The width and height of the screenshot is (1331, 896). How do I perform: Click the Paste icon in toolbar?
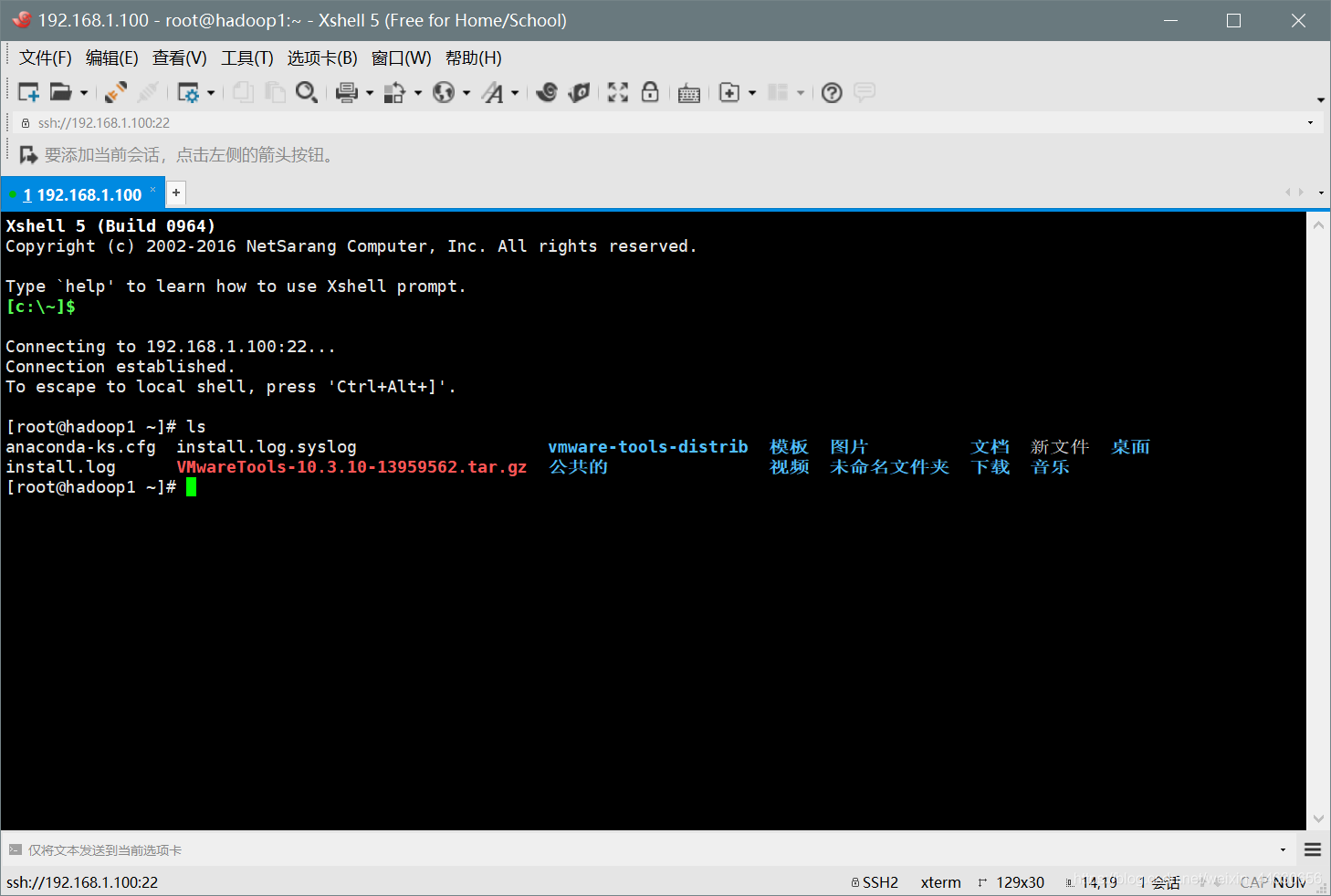pyautogui.click(x=275, y=92)
